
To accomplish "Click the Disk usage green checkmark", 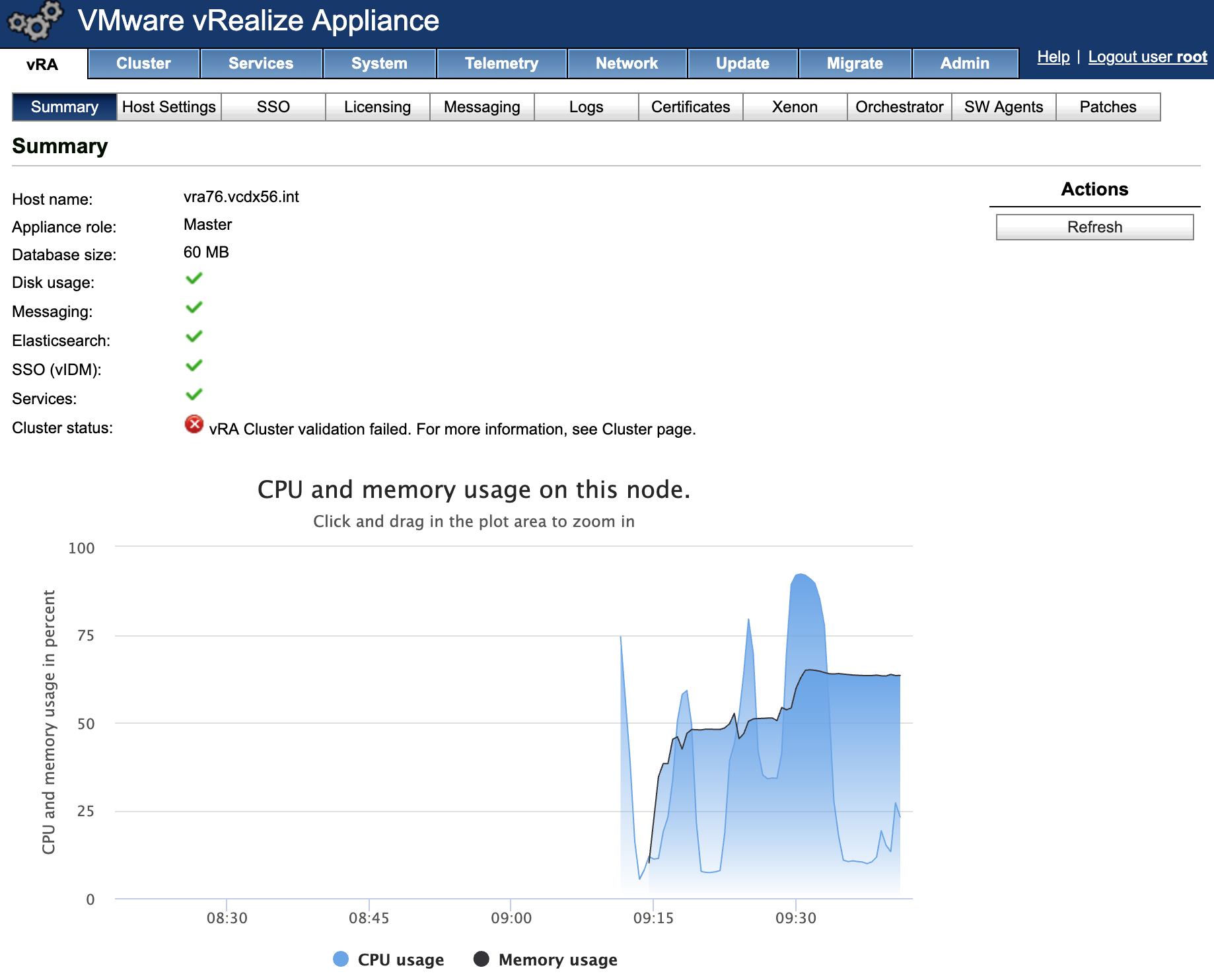I will coord(194,279).
